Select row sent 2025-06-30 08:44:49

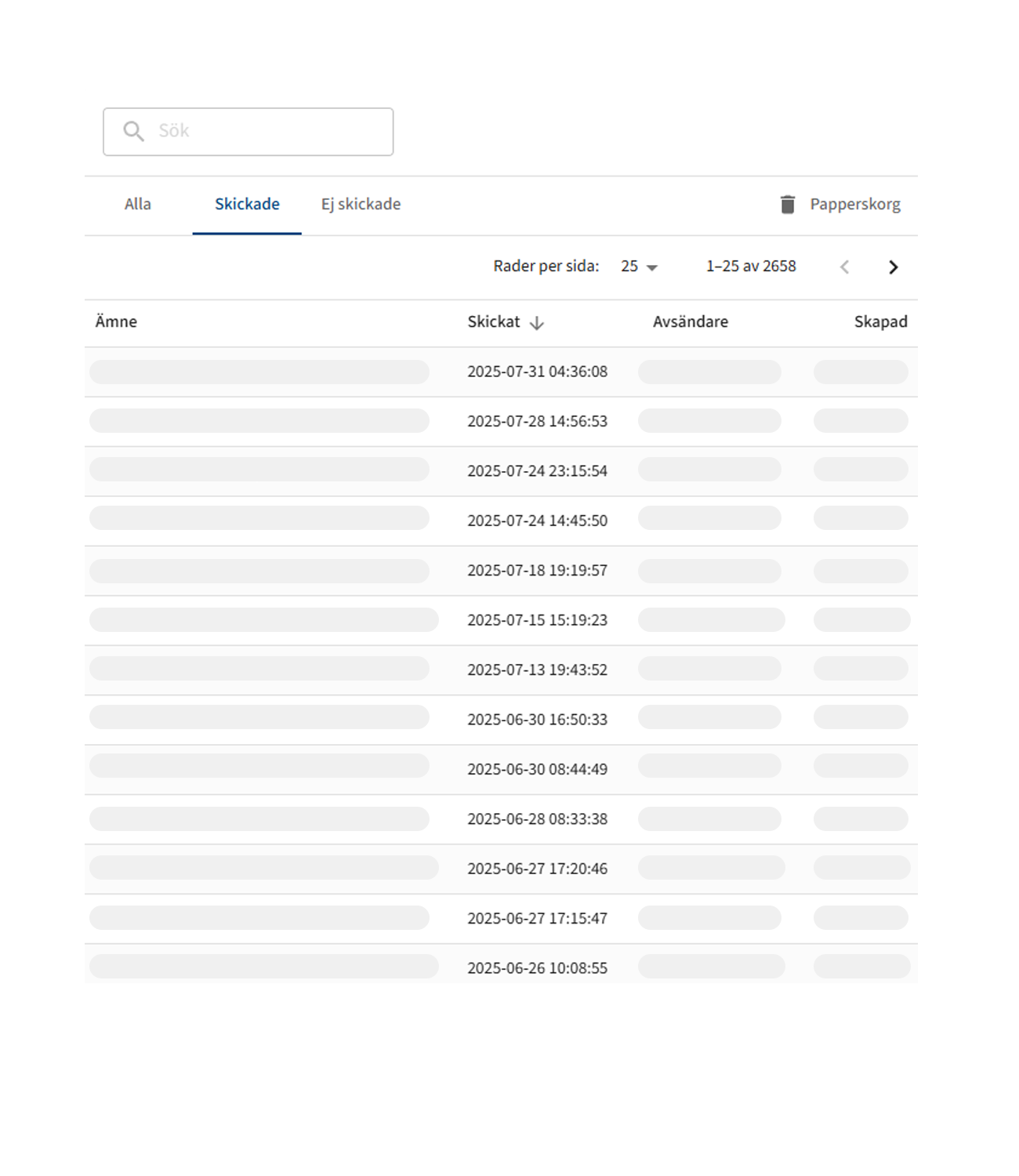pos(537,769)
